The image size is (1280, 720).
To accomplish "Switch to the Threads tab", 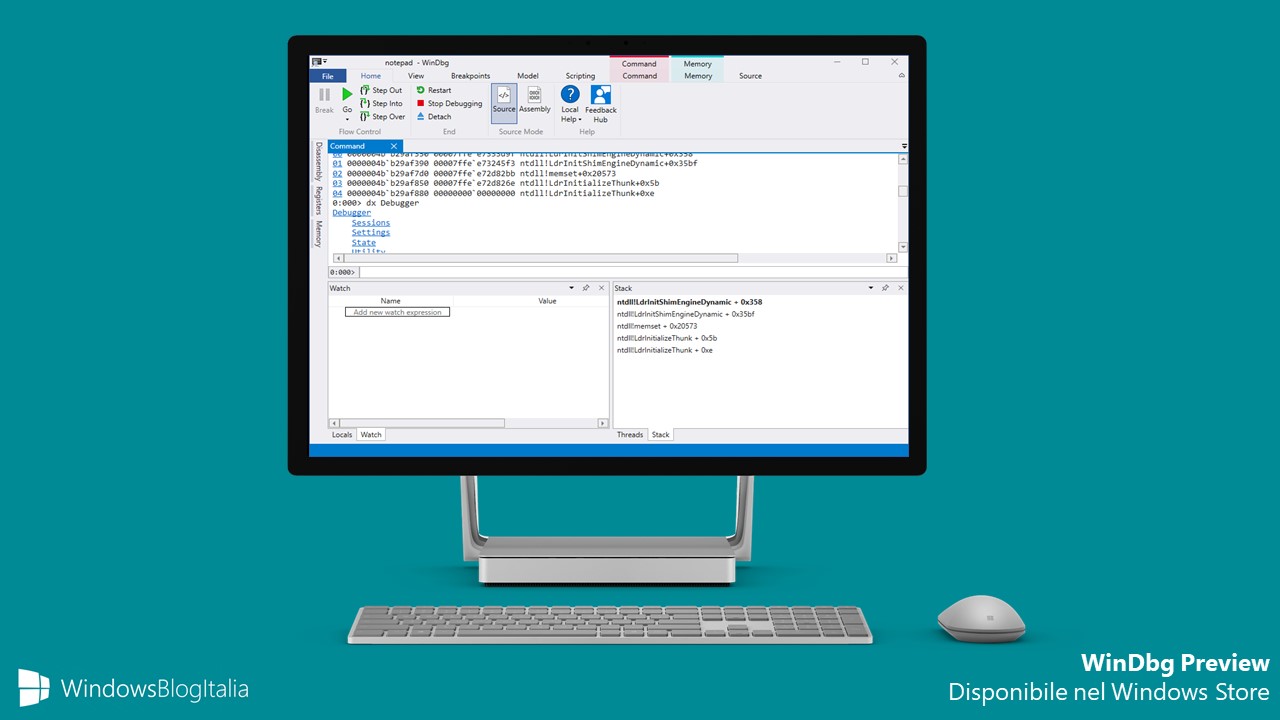I will coord(630,435).
